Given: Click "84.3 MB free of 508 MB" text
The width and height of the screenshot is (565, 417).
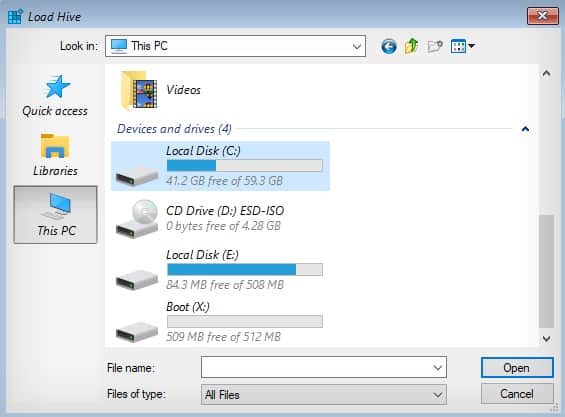Looking at the screenshot, I should point(225,285).
